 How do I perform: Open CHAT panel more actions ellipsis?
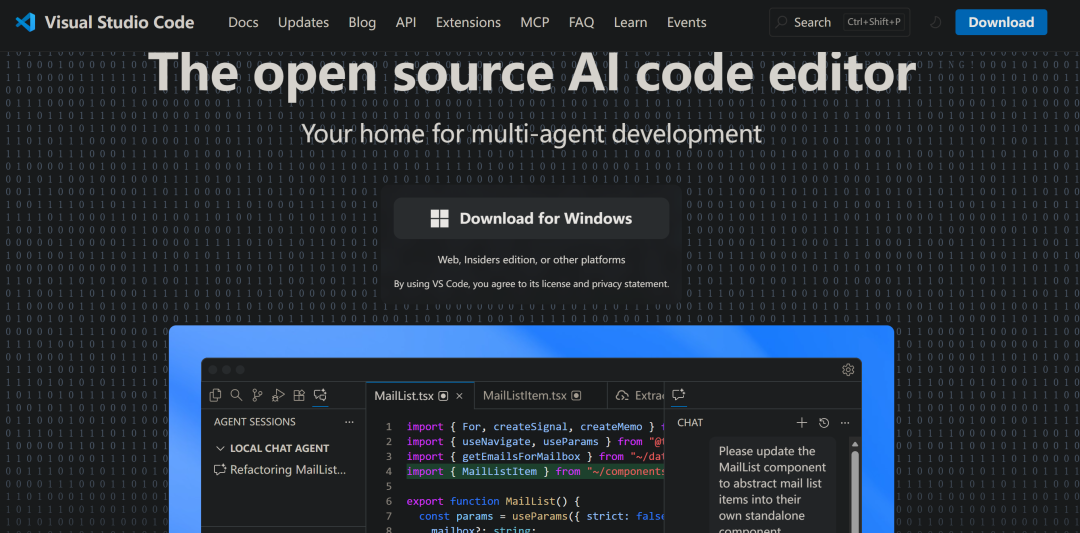point(845,423)
